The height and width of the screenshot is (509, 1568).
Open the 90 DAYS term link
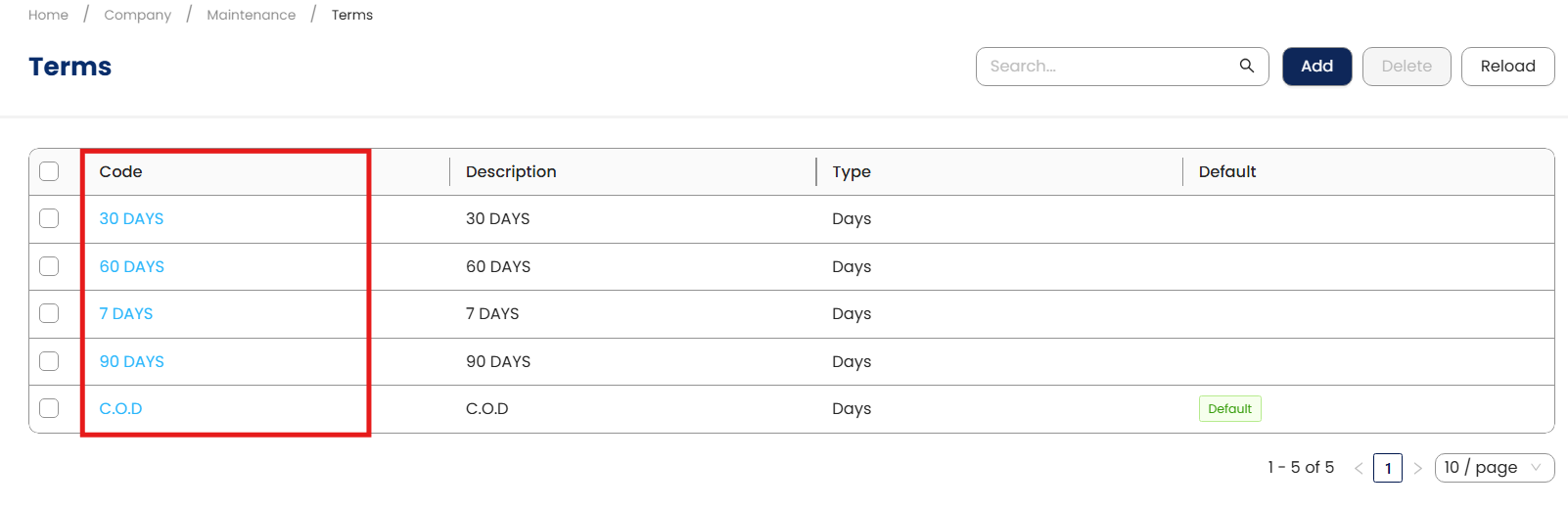pos(132,361)
